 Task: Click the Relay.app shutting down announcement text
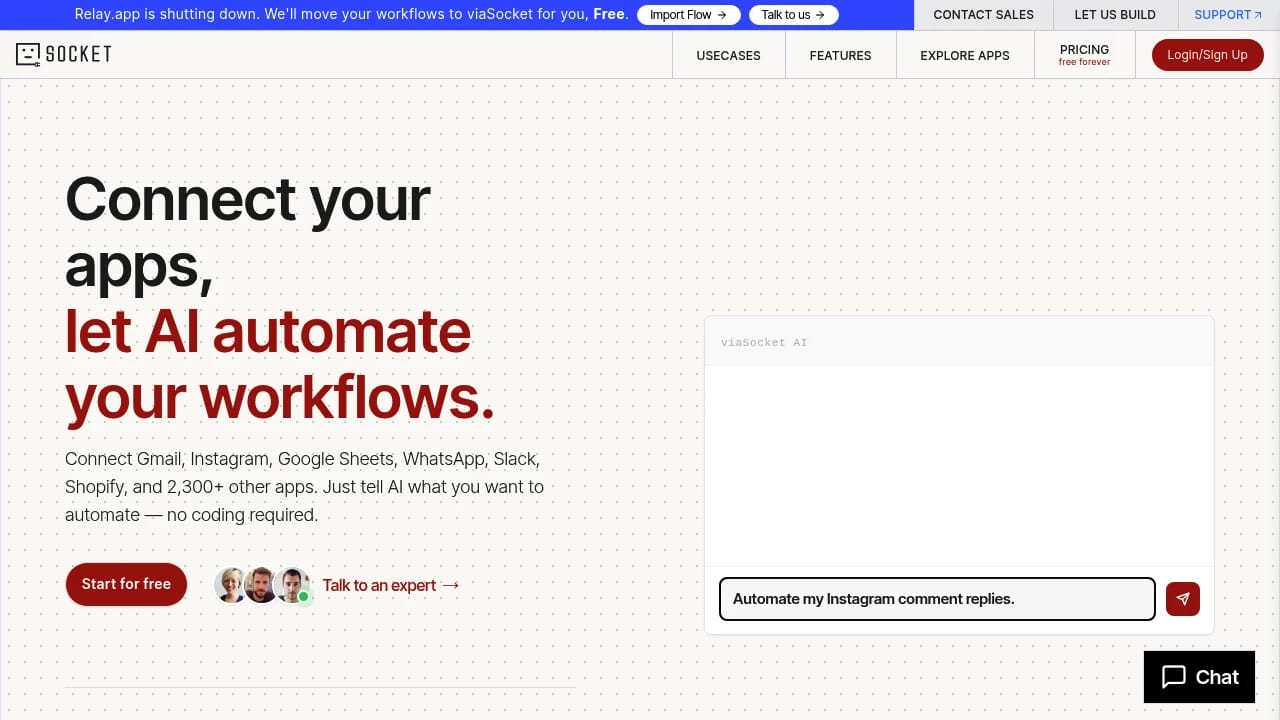click(351, 15)
